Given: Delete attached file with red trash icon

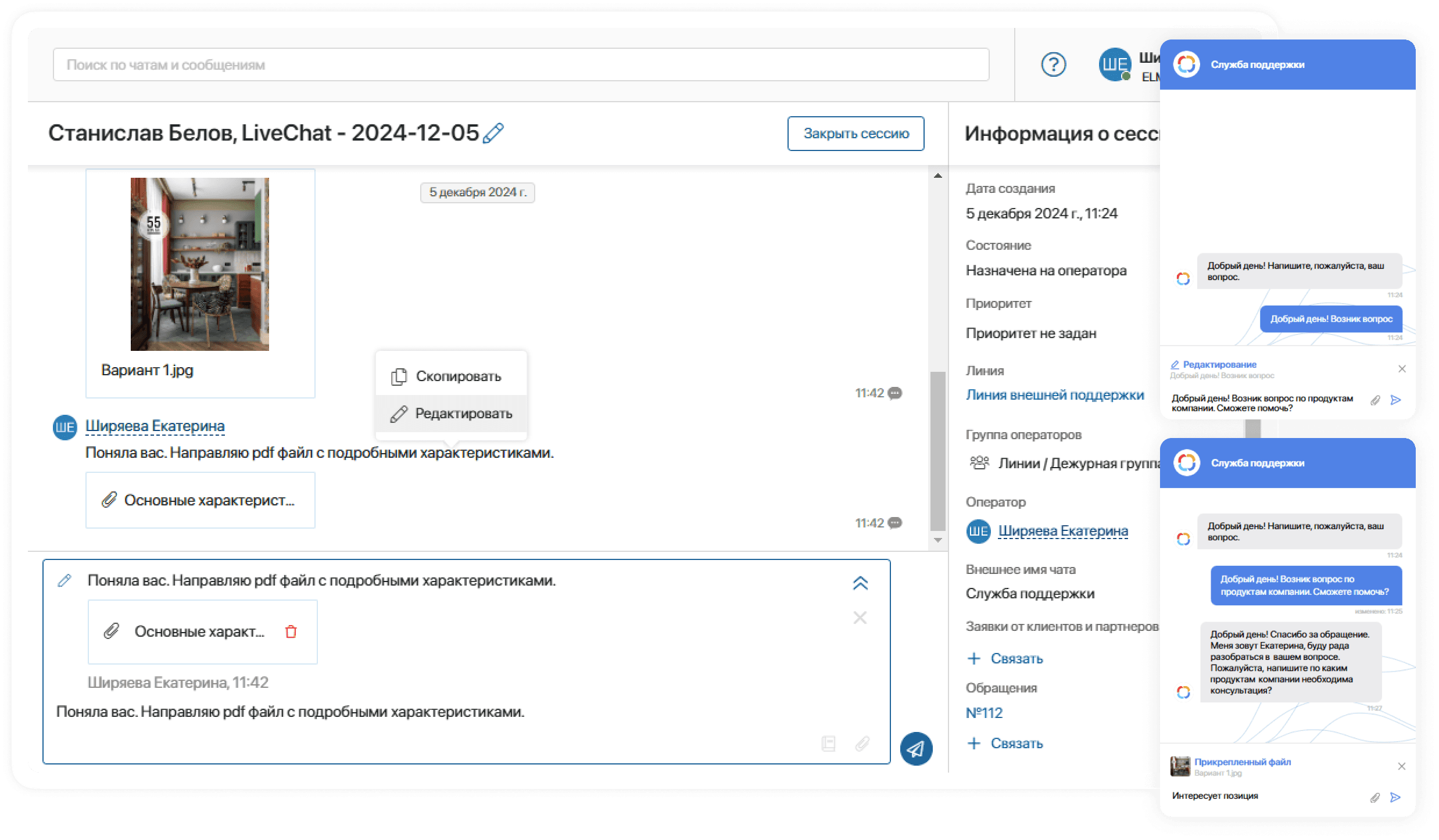Looking at the screenshot, I should [x=291, y=631].
